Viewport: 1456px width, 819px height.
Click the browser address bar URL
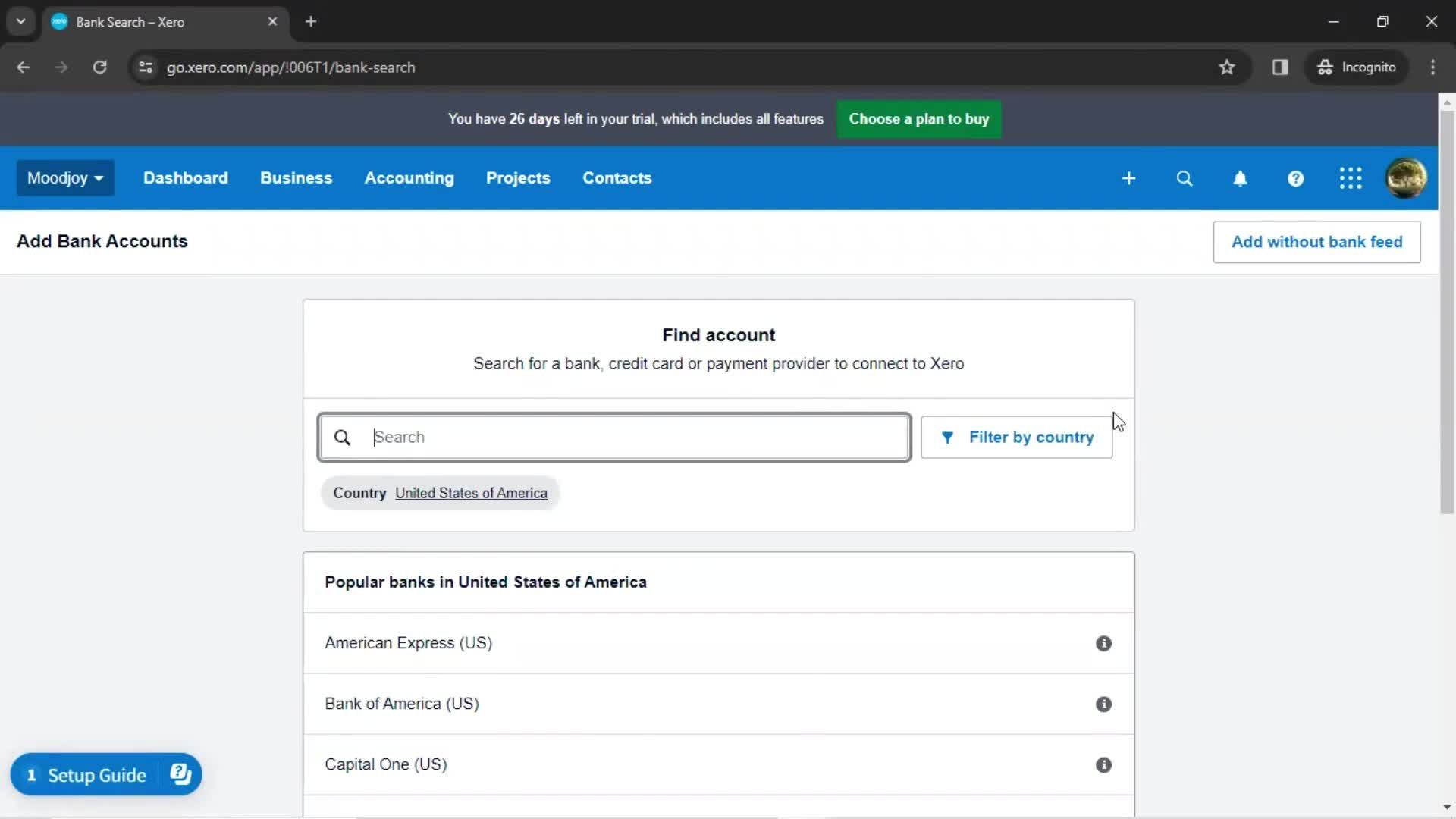coord(291,67)
